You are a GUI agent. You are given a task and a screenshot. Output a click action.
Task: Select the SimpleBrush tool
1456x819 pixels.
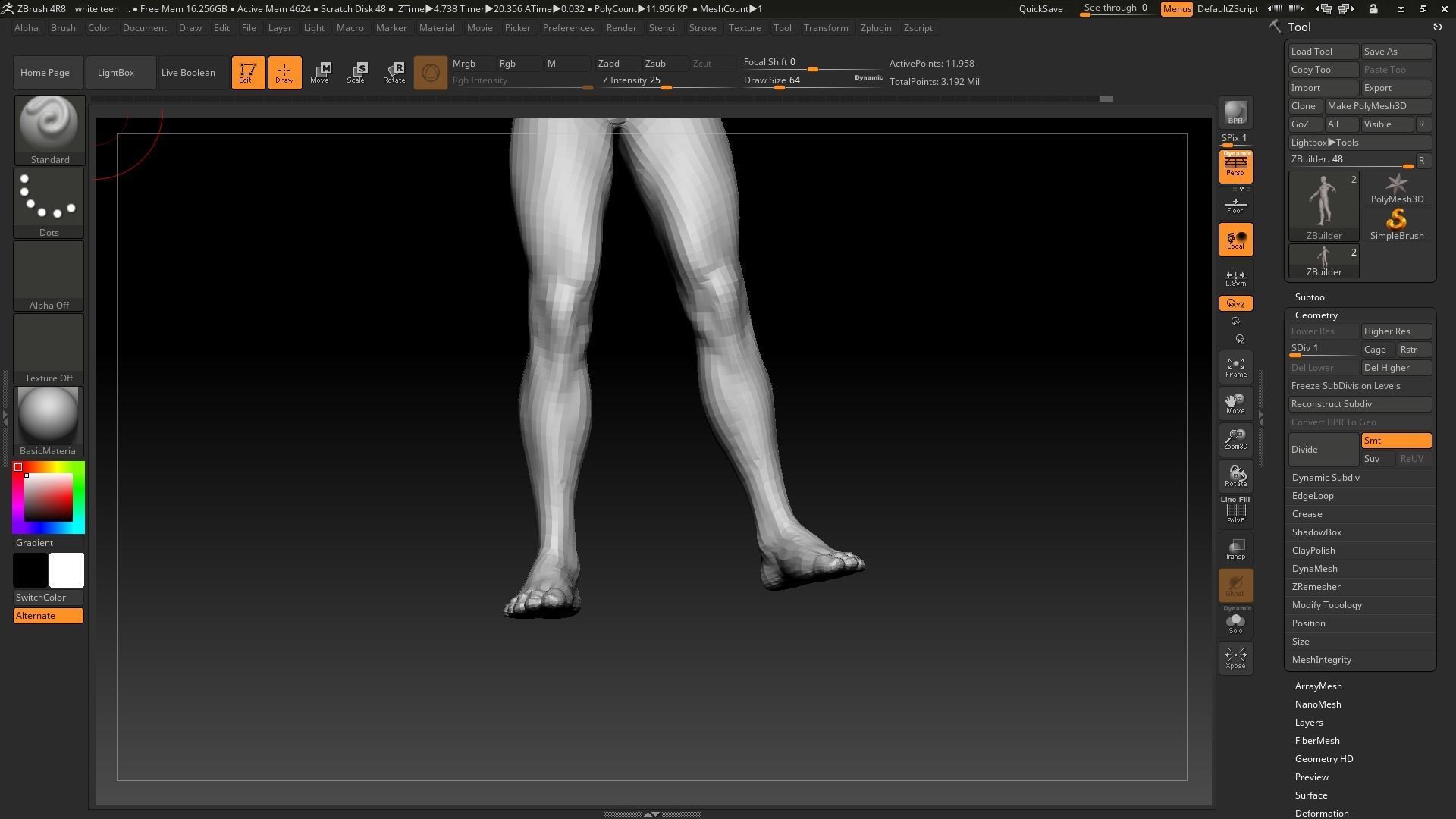[1396, 225]
